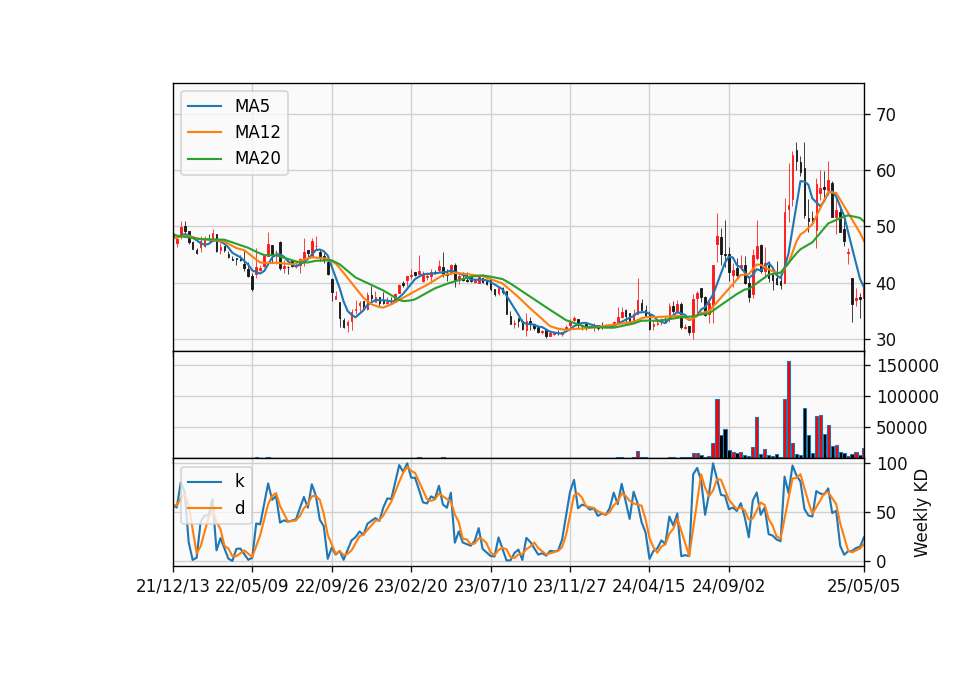Click the 21/12/13 date tick label
Viewport: 960px width, 690px height.
click(x=173, y=586)
